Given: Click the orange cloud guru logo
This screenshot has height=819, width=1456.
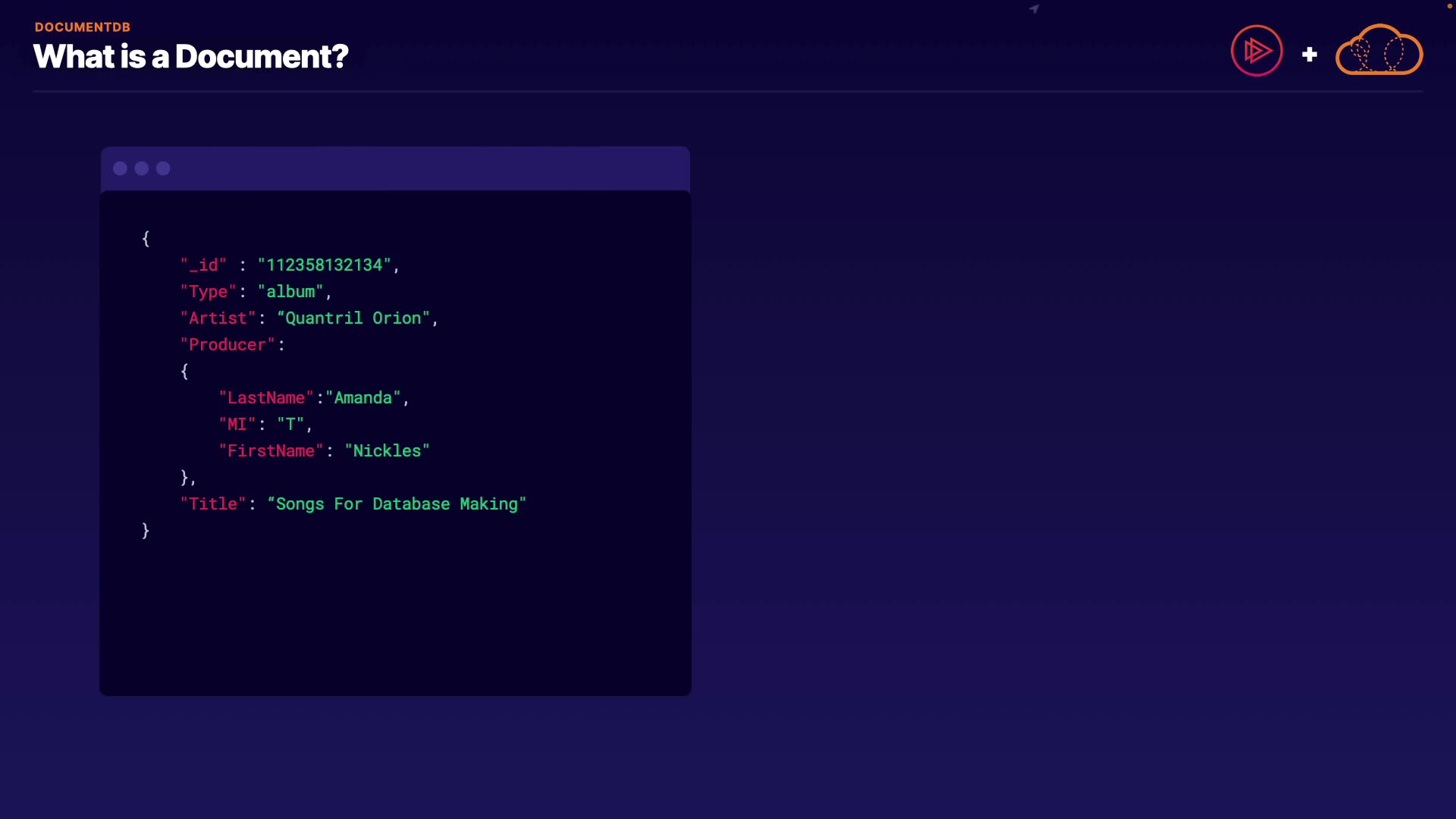Looking at the screenshot, I should (1379, 51).
